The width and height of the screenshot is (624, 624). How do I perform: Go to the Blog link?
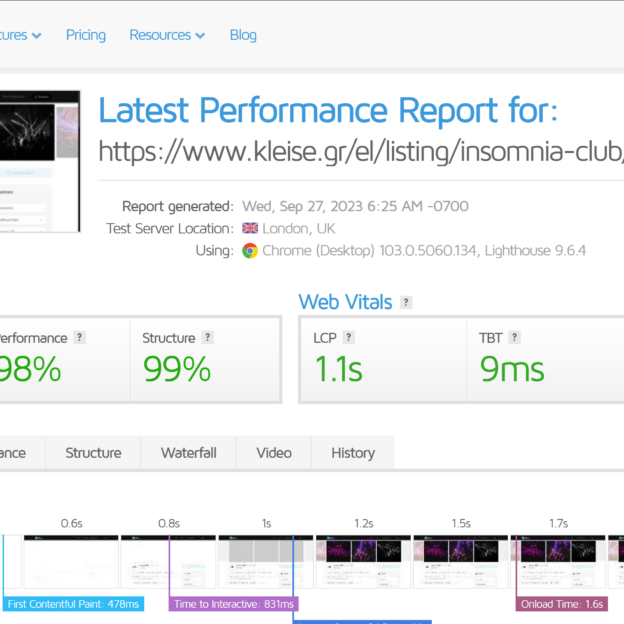click(243, 35)
